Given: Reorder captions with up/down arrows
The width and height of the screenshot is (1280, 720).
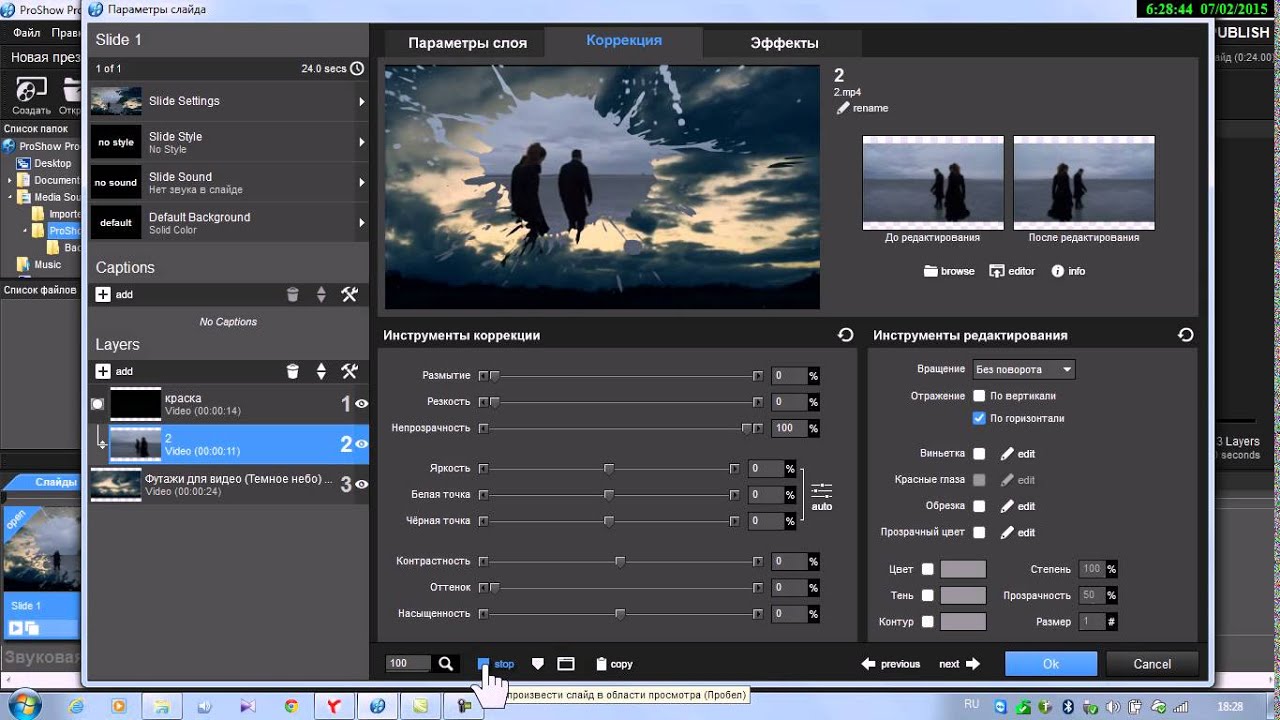Looking at the screenshot, I should coord(321,295).
